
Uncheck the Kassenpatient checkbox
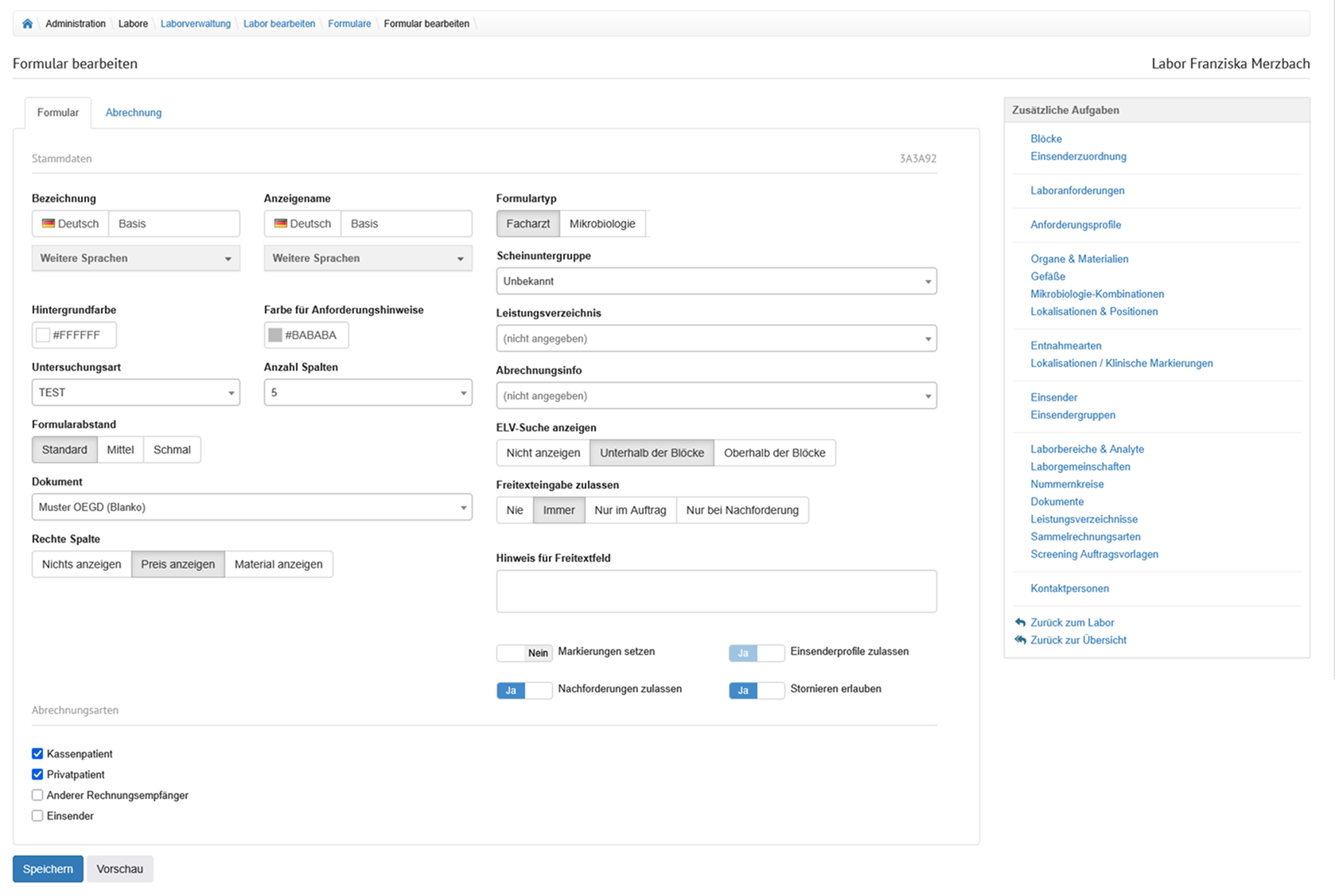tap(37, 754)
